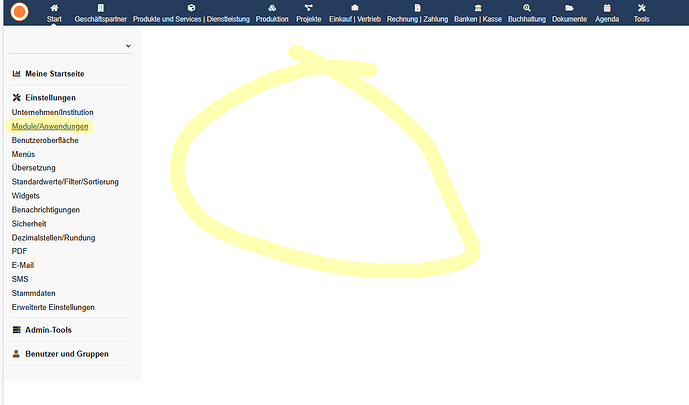Open PDF settings
Screen dimensions: 689x405
pos(19,251)
